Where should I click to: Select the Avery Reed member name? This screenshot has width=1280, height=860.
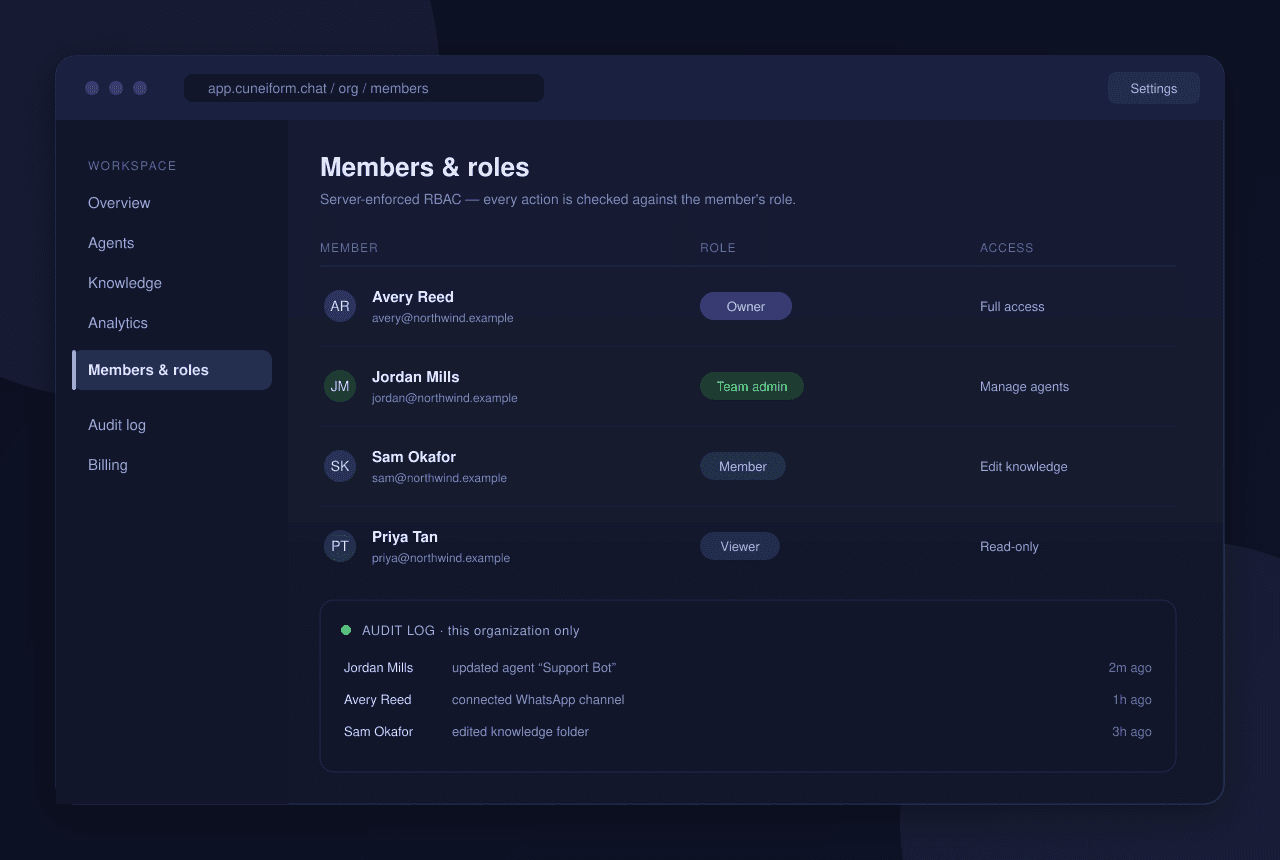click(x=413, y=297)
